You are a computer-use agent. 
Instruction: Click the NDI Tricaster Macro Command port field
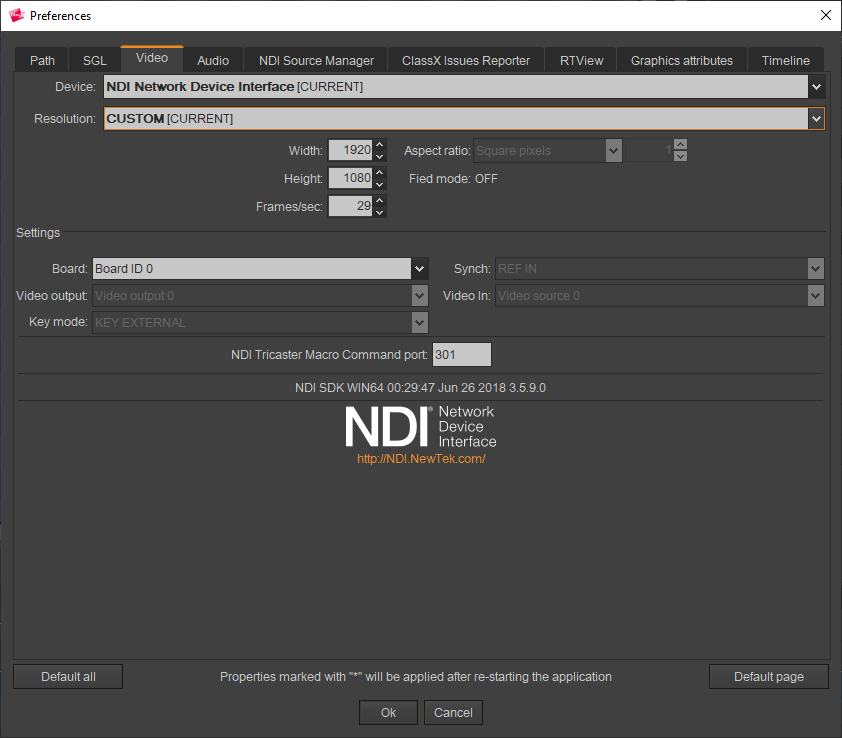click(x=461, y=355)
